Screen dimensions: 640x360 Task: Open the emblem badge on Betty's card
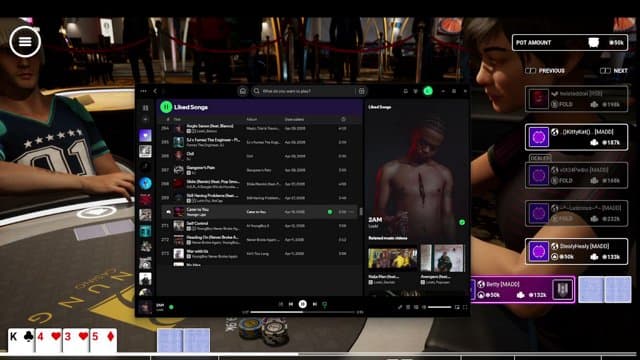[562, 289]
